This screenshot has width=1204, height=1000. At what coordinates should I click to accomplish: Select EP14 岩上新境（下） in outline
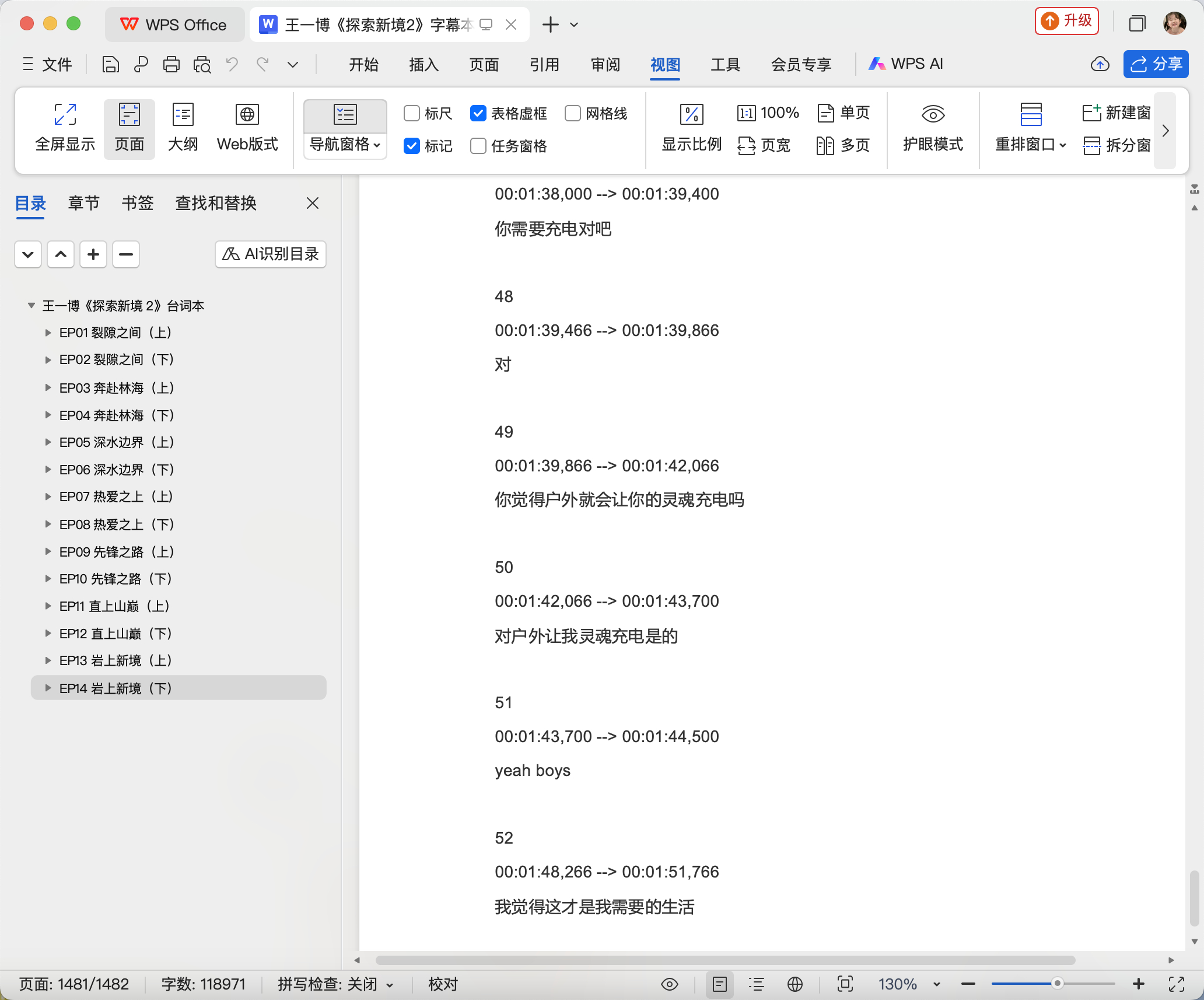click(x=178, y=688)
